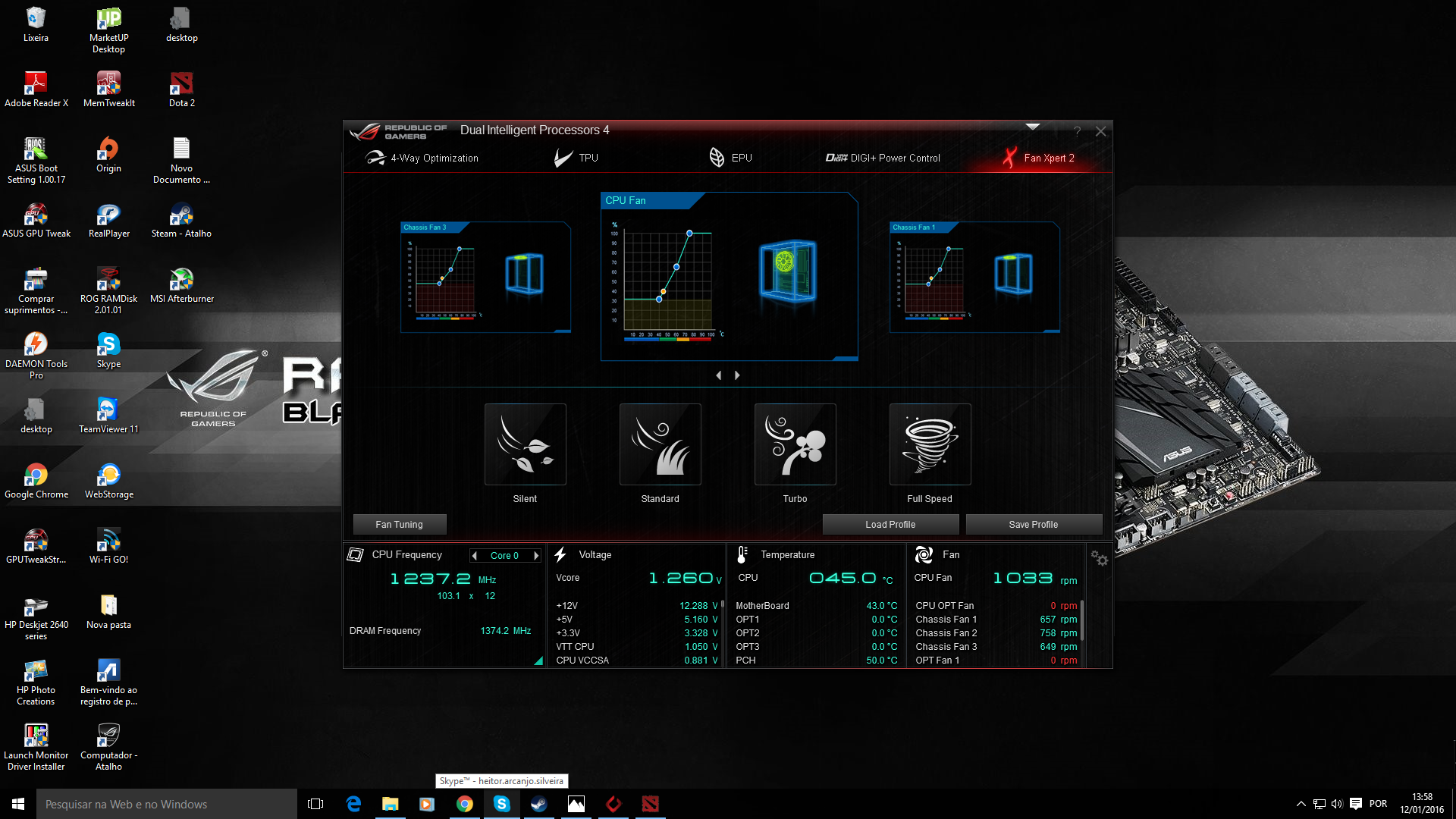Select next CPU core with right arrow
Screen dimensions: 1456x819
tap(536, 556)
